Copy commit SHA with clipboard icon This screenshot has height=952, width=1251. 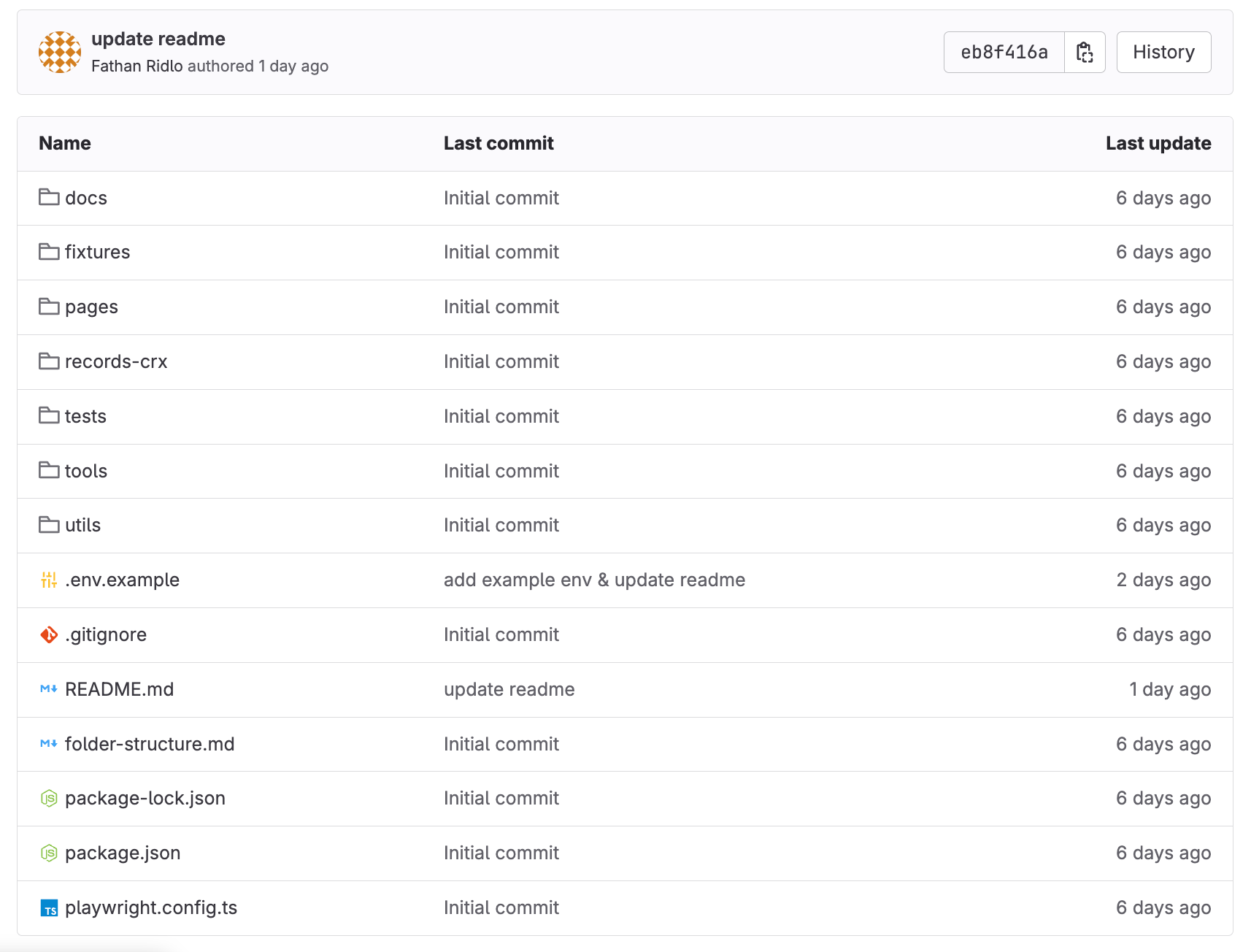coord(1085,53)
